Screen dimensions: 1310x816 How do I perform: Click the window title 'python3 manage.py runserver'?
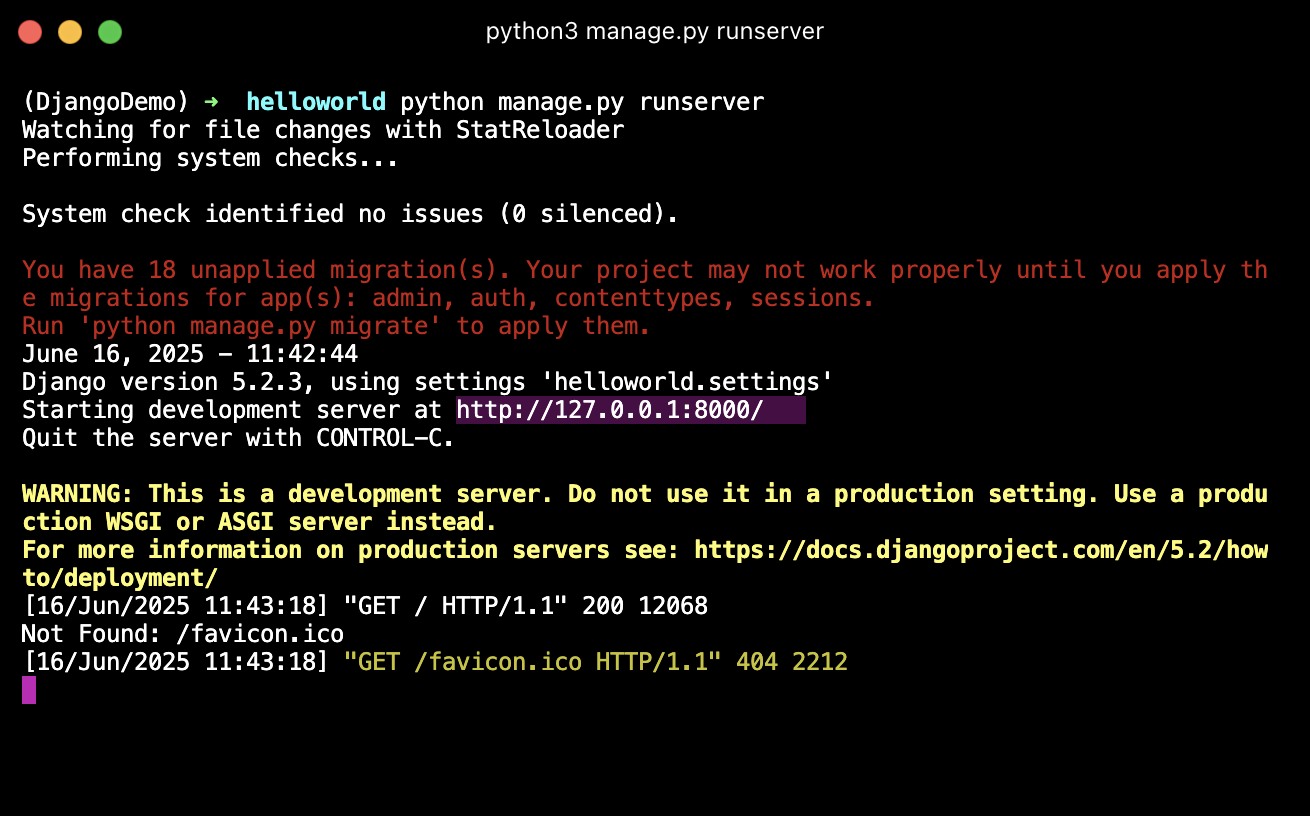655,32
